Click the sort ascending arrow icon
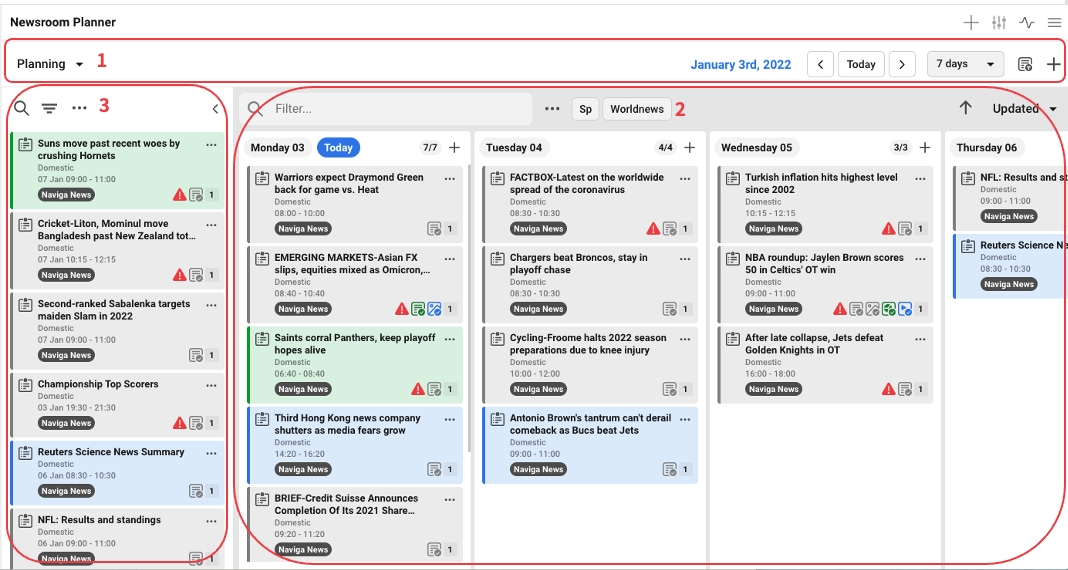The image size is (1068, 570). (965, 108)
